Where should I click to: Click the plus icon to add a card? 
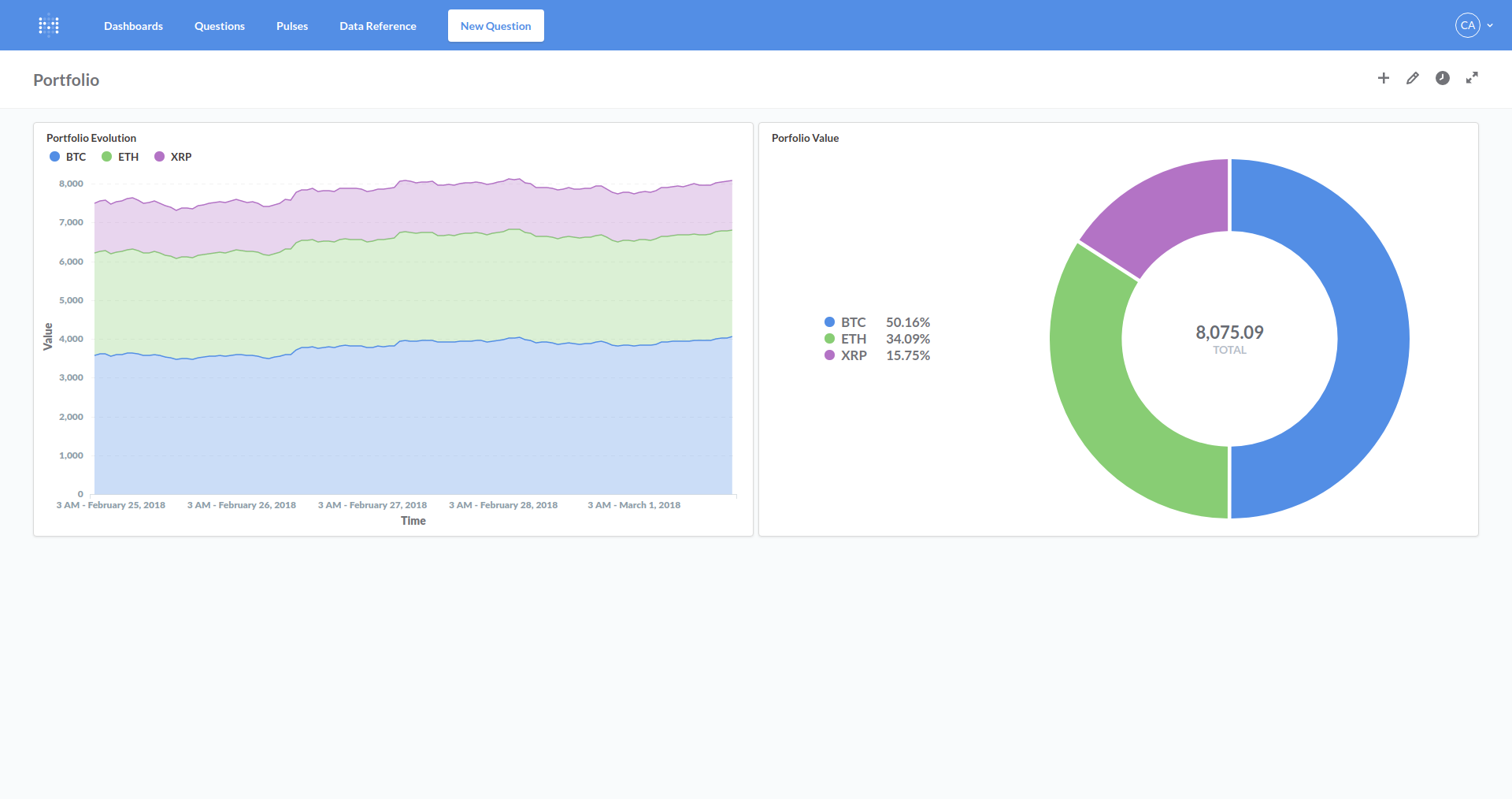coord(1383,78)
